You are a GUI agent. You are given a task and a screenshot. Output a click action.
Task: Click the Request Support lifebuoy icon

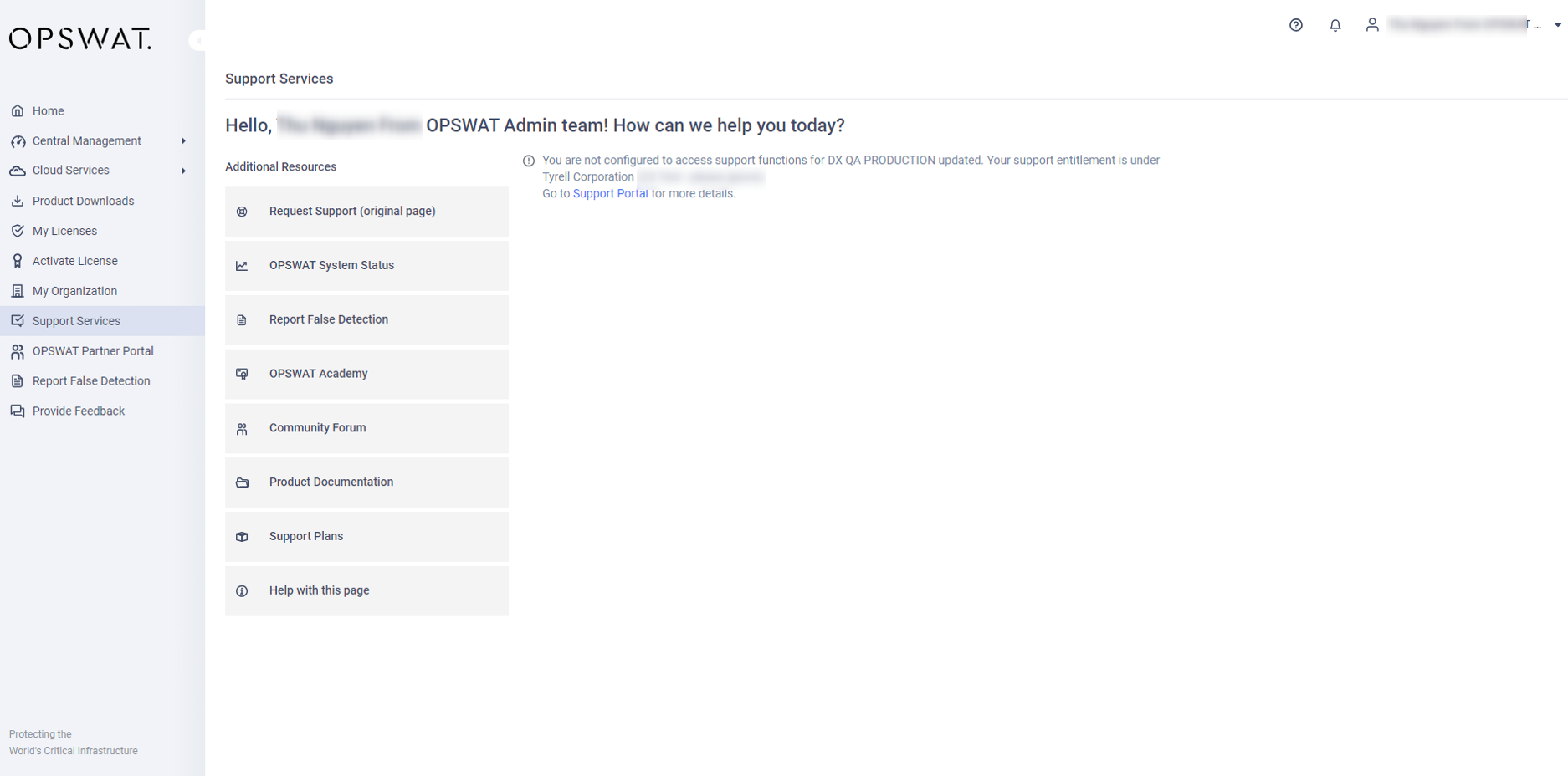(242, 212)
